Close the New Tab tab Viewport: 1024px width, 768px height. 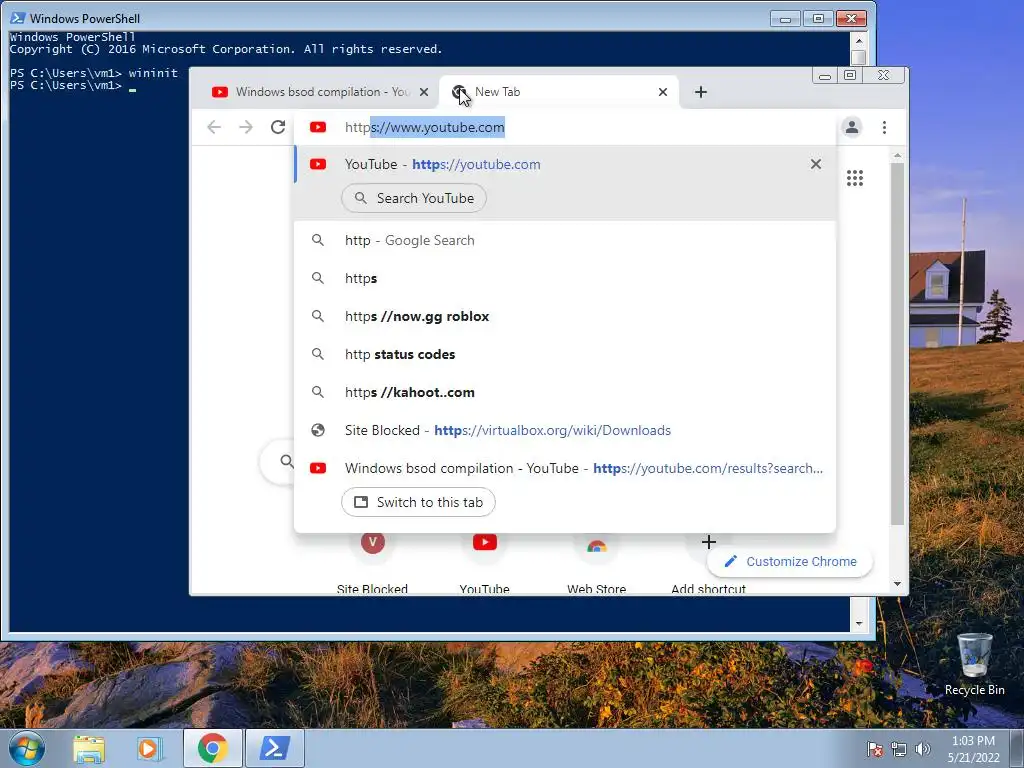(x=663, y=92)
